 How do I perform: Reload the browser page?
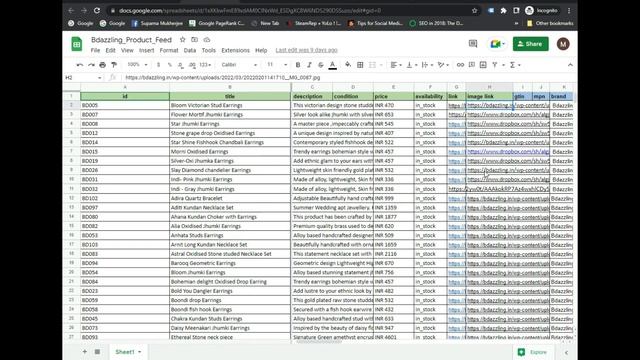coord(97,11)
